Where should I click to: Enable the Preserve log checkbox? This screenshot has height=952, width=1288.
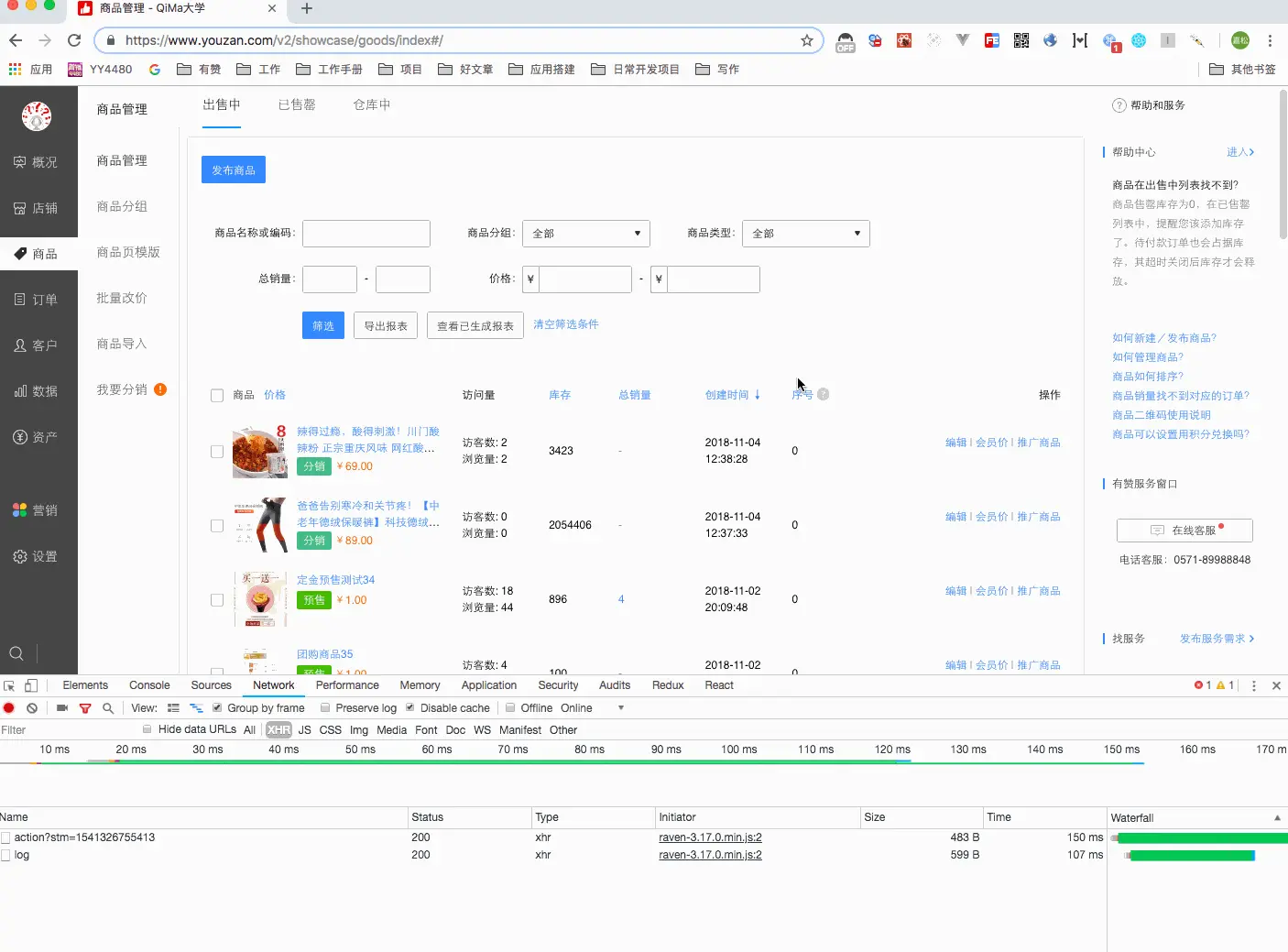click(325, 707)
